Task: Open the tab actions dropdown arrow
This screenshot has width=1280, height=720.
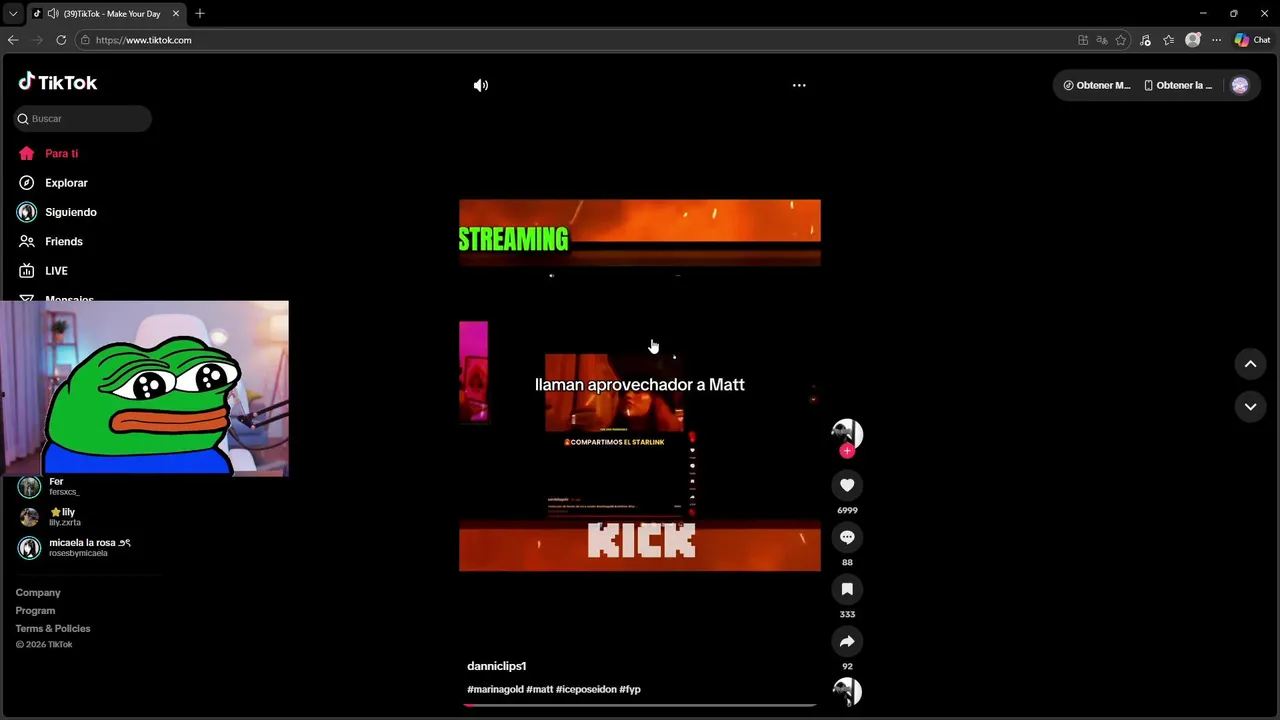Action: (x=13, y=14)
